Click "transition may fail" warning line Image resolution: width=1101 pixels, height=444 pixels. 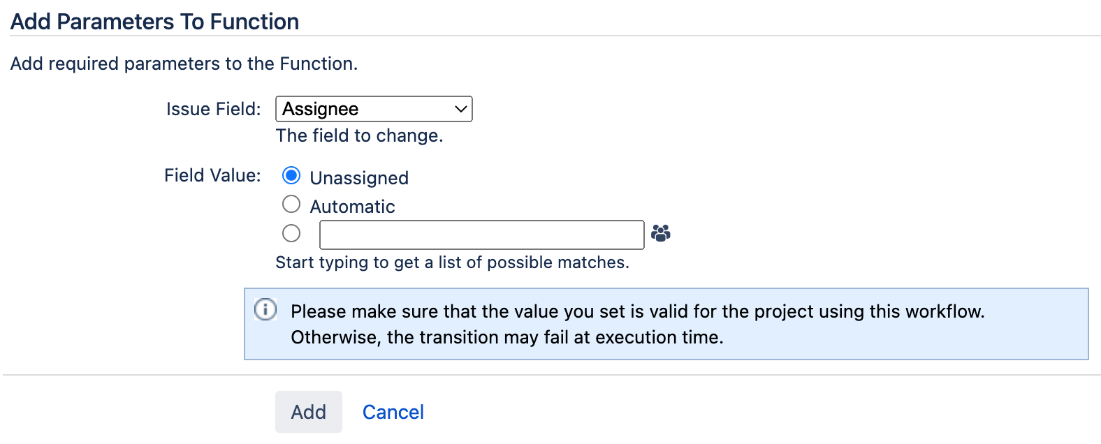(506, 337)
